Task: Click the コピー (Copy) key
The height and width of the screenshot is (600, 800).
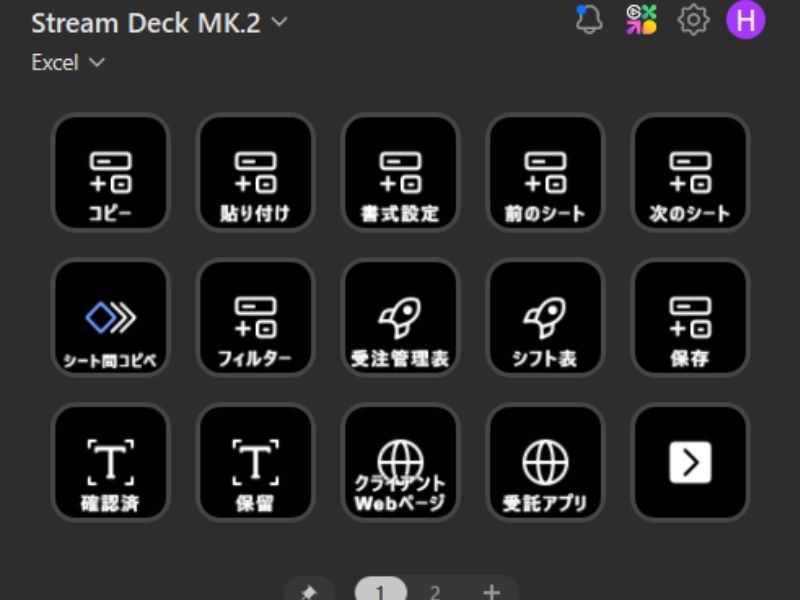Action: pyautogui.click(x=110, y=173)
